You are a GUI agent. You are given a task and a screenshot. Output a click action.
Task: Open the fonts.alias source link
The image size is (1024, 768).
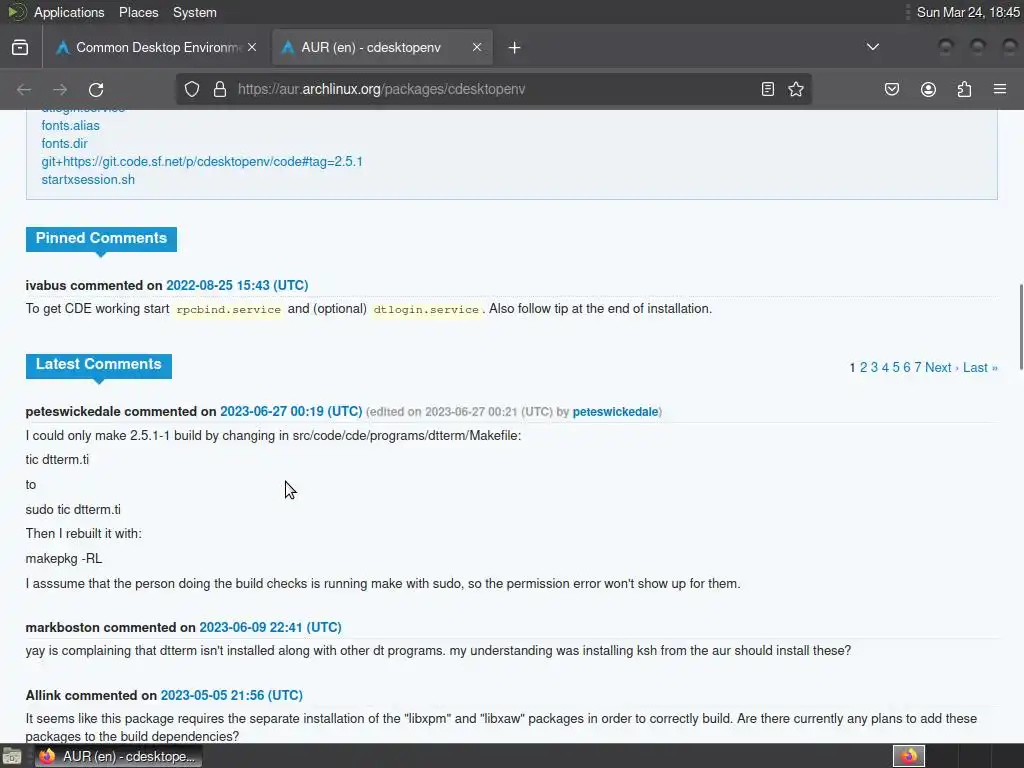(71, 125)
